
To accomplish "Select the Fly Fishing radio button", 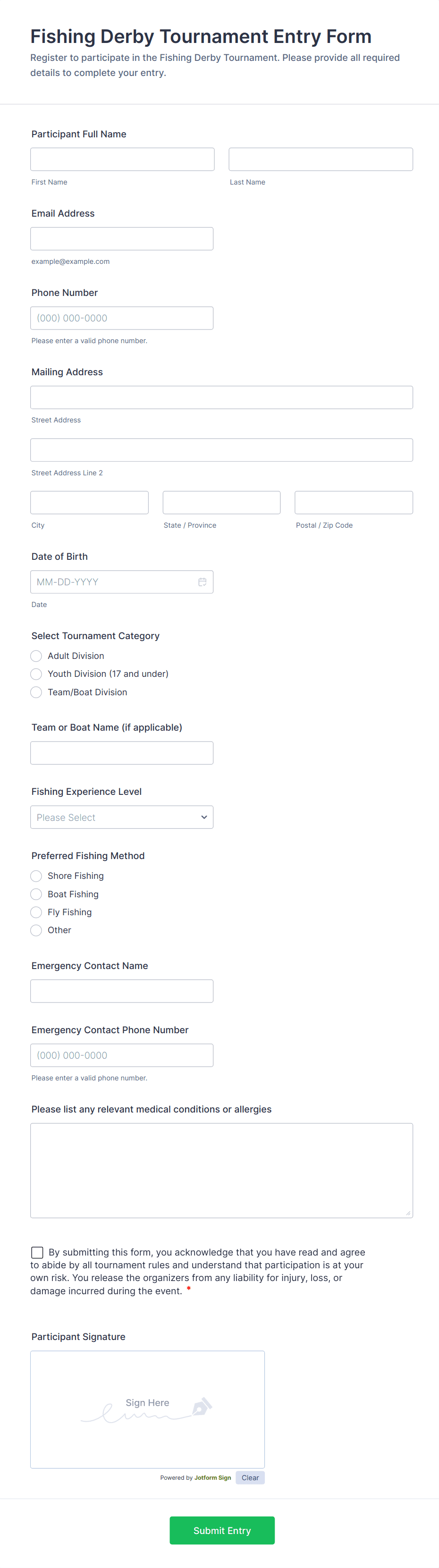I will coord(36,912).
